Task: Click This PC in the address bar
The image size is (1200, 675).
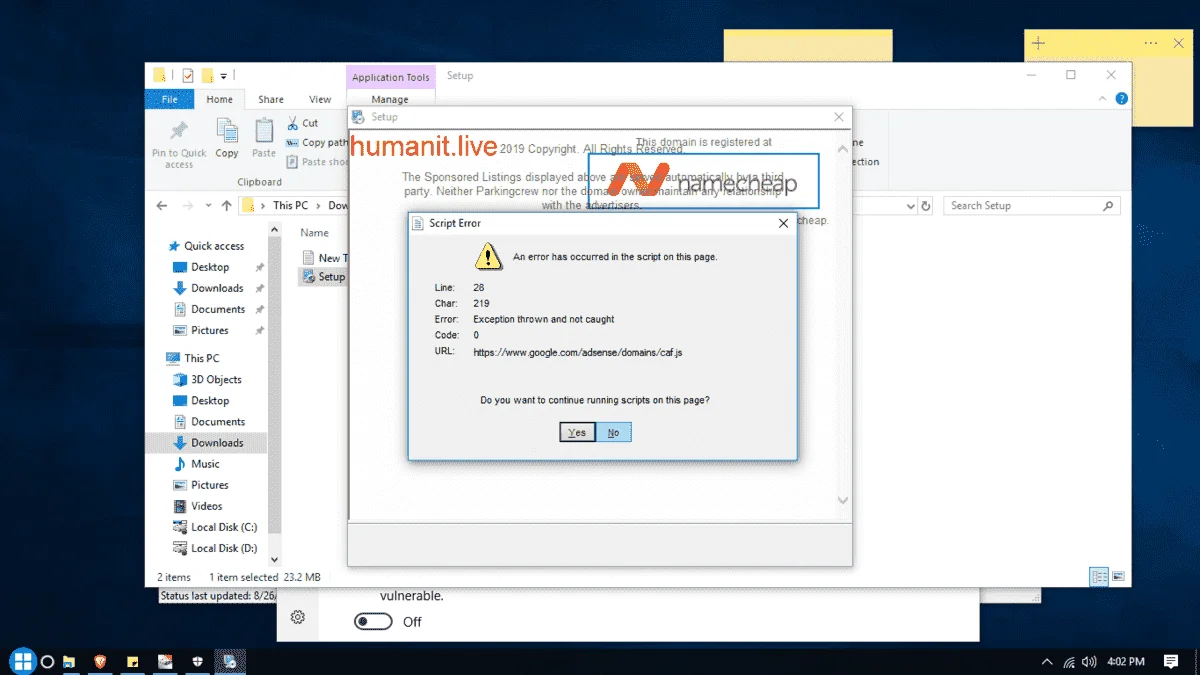Action: point(290,205)
